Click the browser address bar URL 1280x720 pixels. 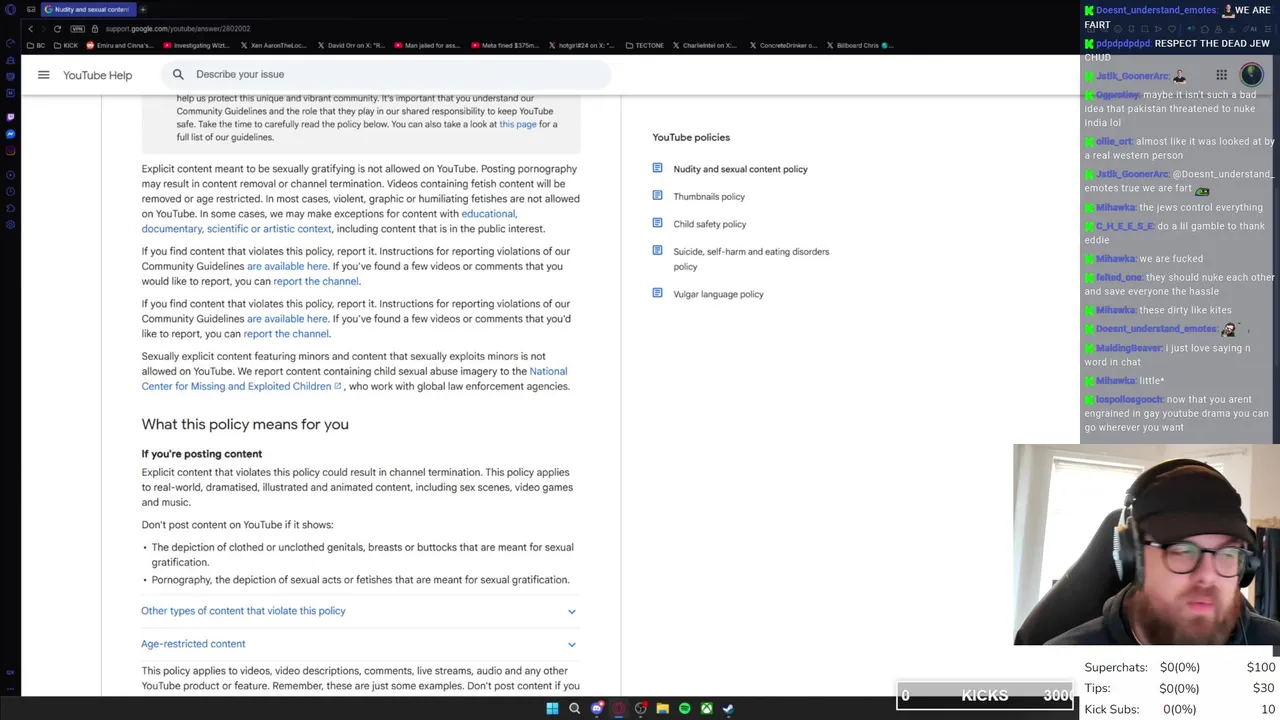point(177,28)
